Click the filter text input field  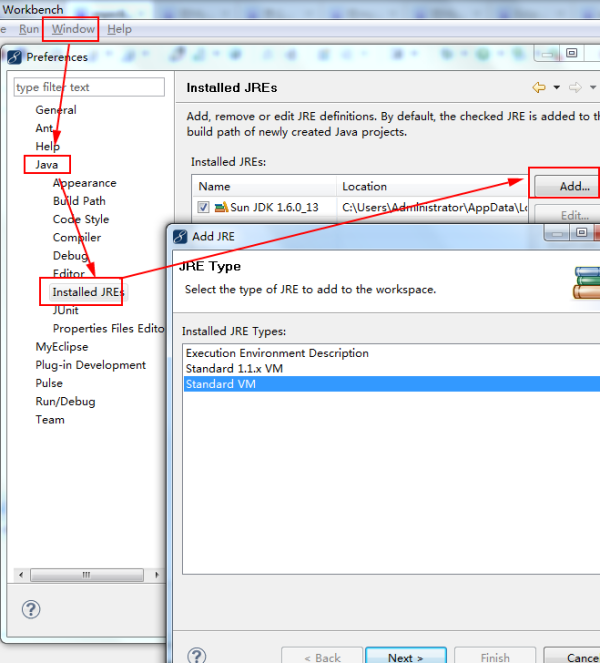click(x=89, y=87)
